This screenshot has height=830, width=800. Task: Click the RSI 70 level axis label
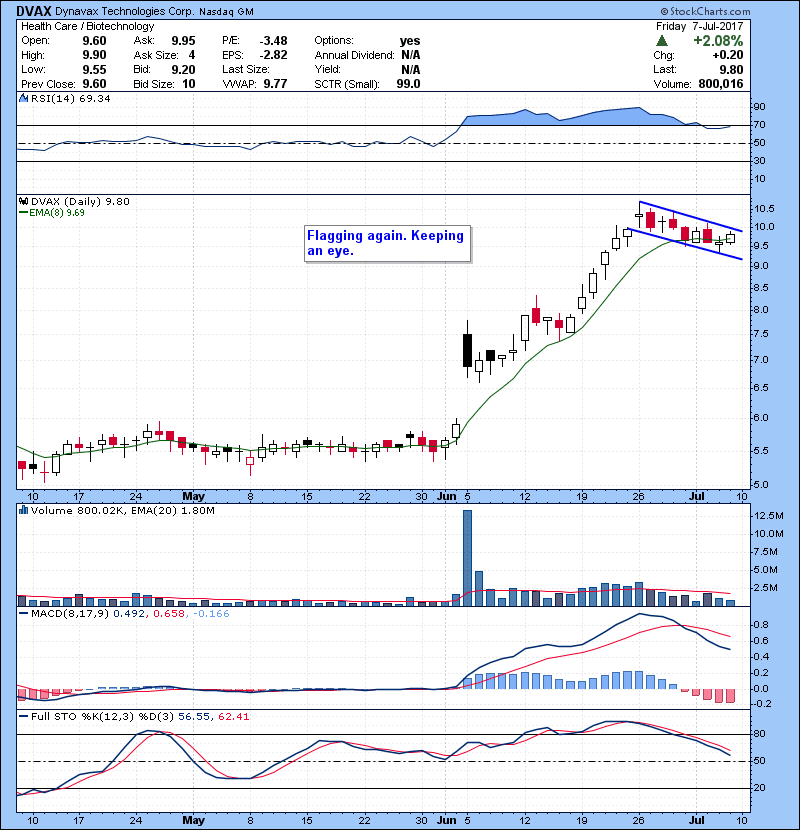(760, 125)
